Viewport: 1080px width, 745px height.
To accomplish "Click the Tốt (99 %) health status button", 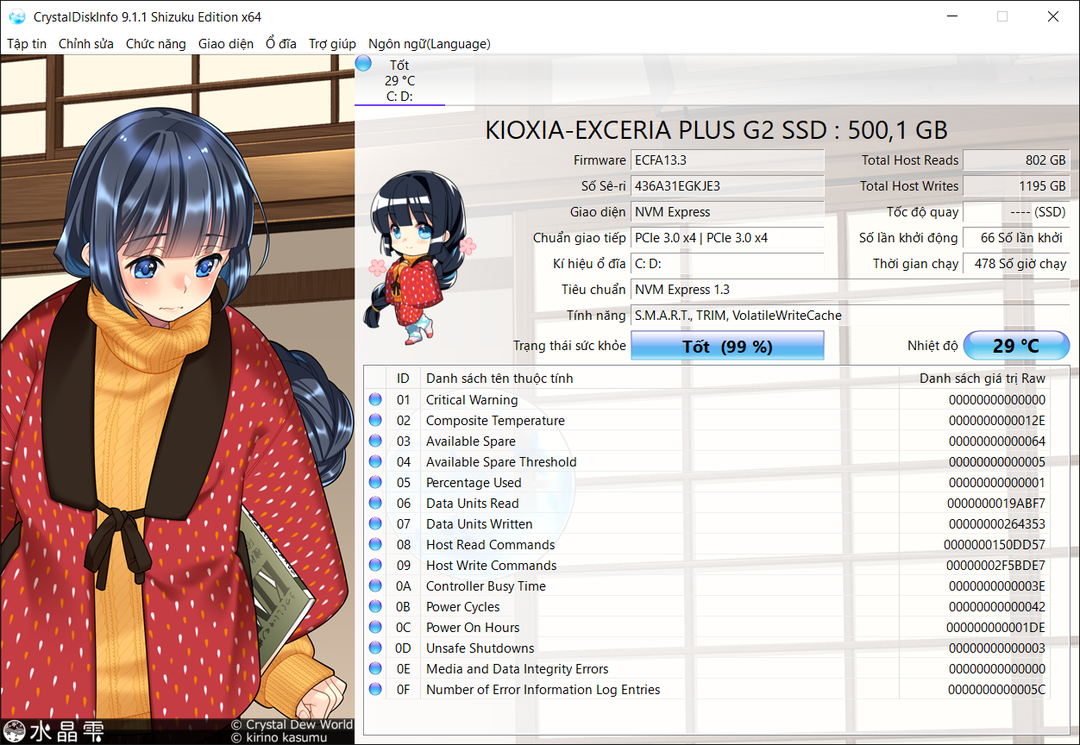I will 727,346.
